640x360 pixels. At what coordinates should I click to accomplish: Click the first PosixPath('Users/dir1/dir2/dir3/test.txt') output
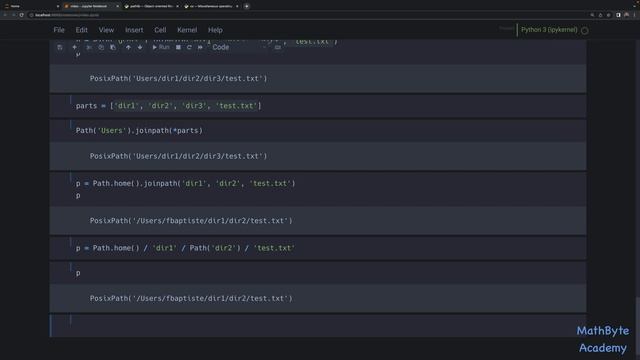(178, 78)
